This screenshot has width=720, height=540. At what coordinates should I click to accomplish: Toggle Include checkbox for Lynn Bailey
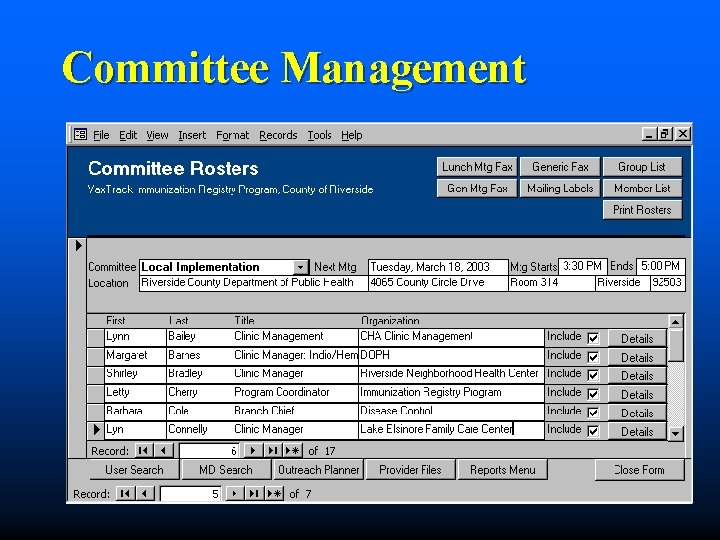tap(593, 338)
